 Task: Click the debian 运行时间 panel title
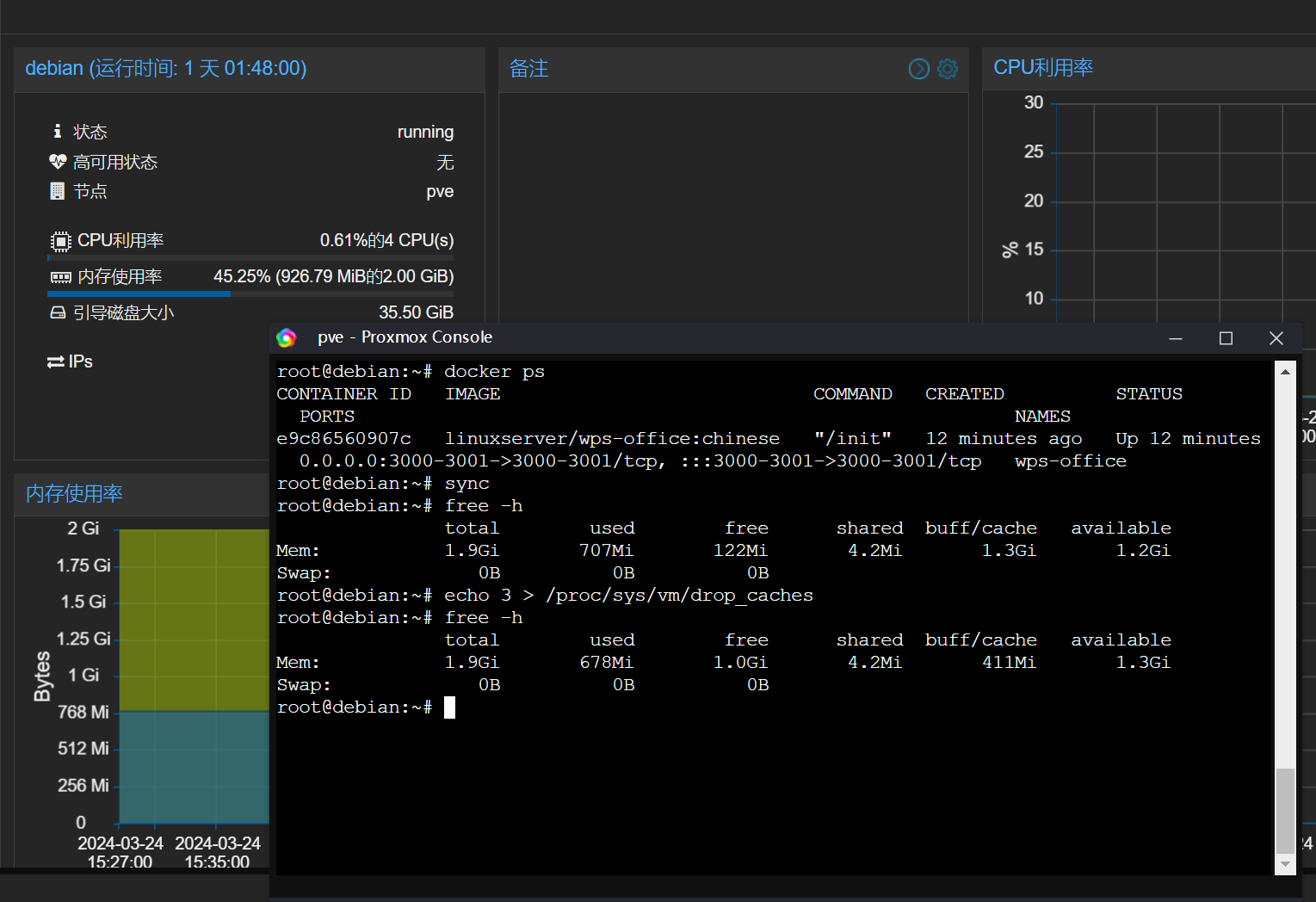166,69
